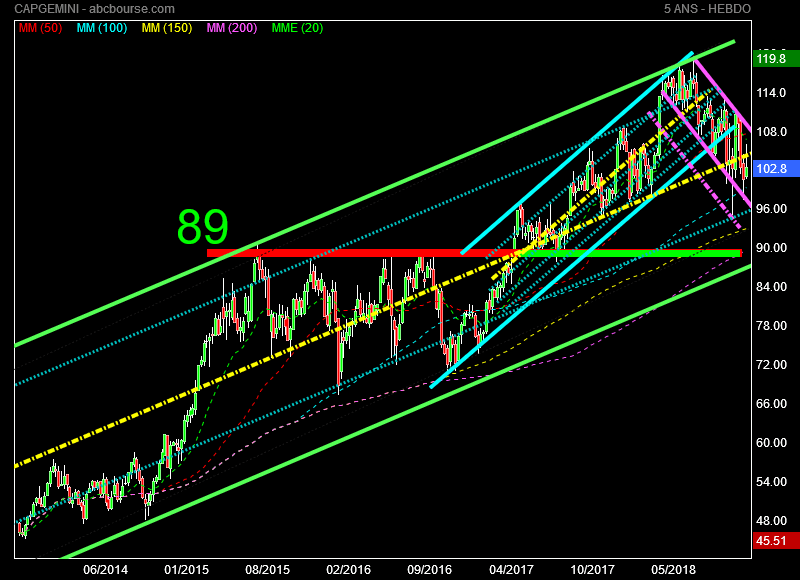Click the 66.00 price axis label
This screenshot has width=800, height=580.
pyautogui.click(x=771, y=404)
